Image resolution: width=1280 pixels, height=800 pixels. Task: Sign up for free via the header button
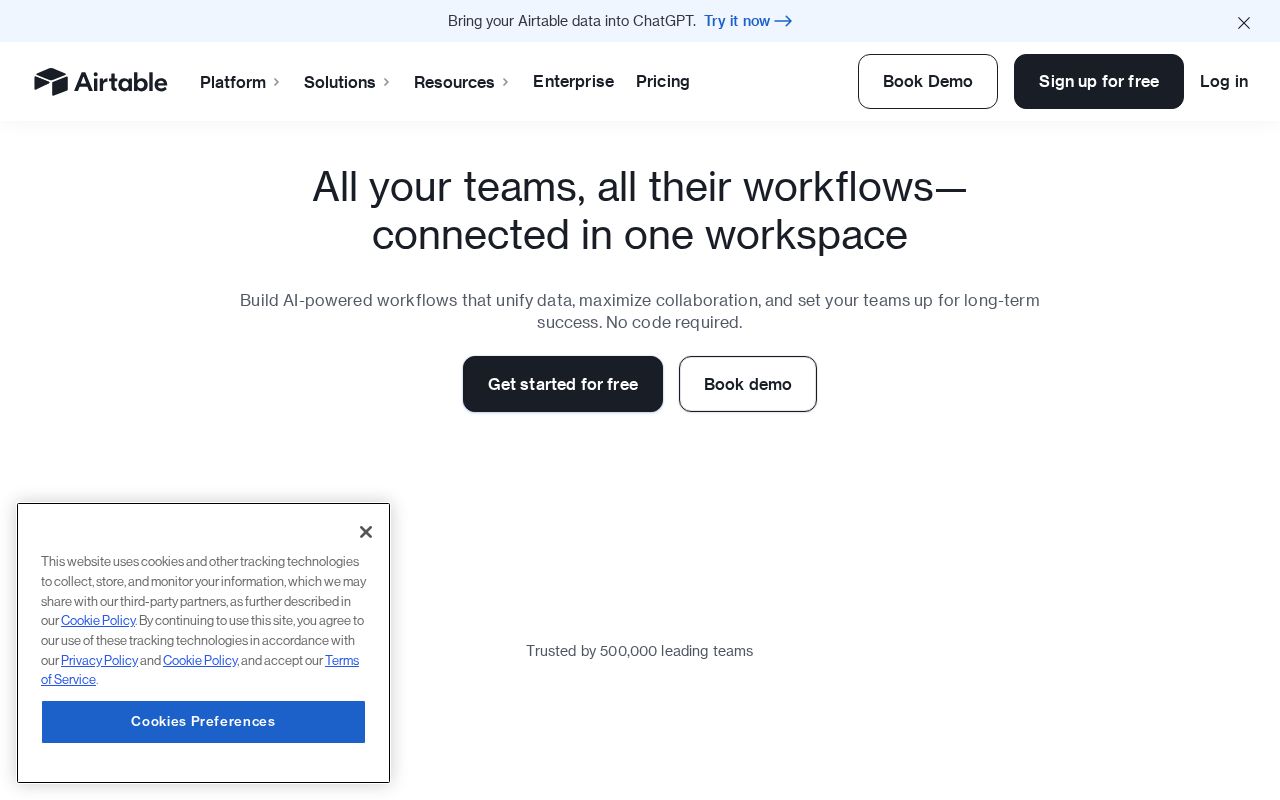[x=1098, y=81]
